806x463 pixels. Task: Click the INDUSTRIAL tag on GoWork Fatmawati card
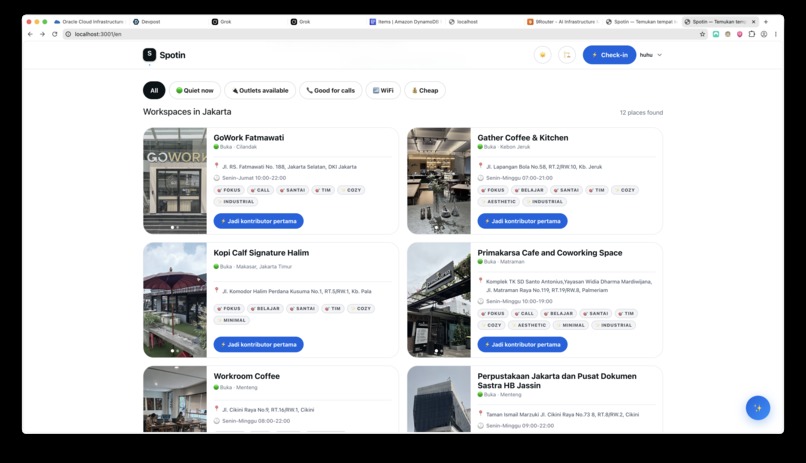[236, 201]
